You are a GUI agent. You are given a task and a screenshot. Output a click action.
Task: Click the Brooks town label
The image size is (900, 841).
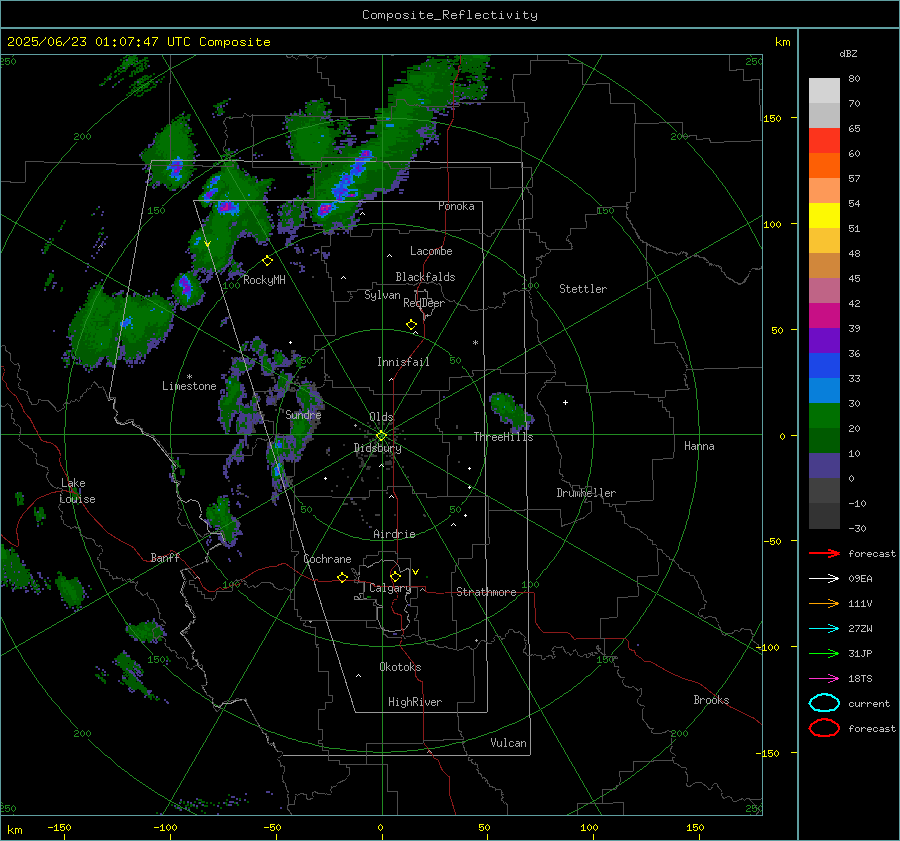tap(711, 700)
